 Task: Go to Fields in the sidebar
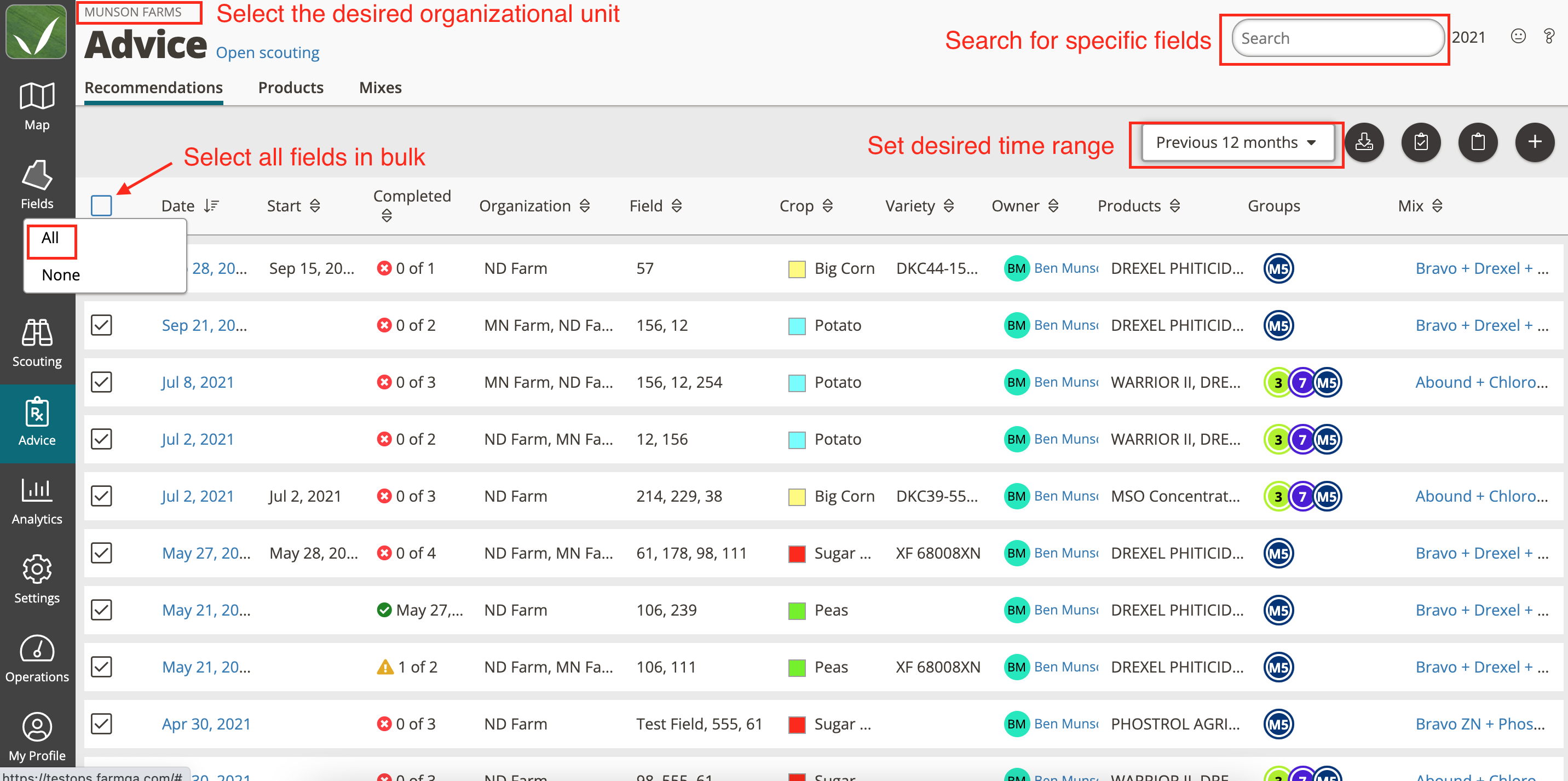tap(37, 186)
